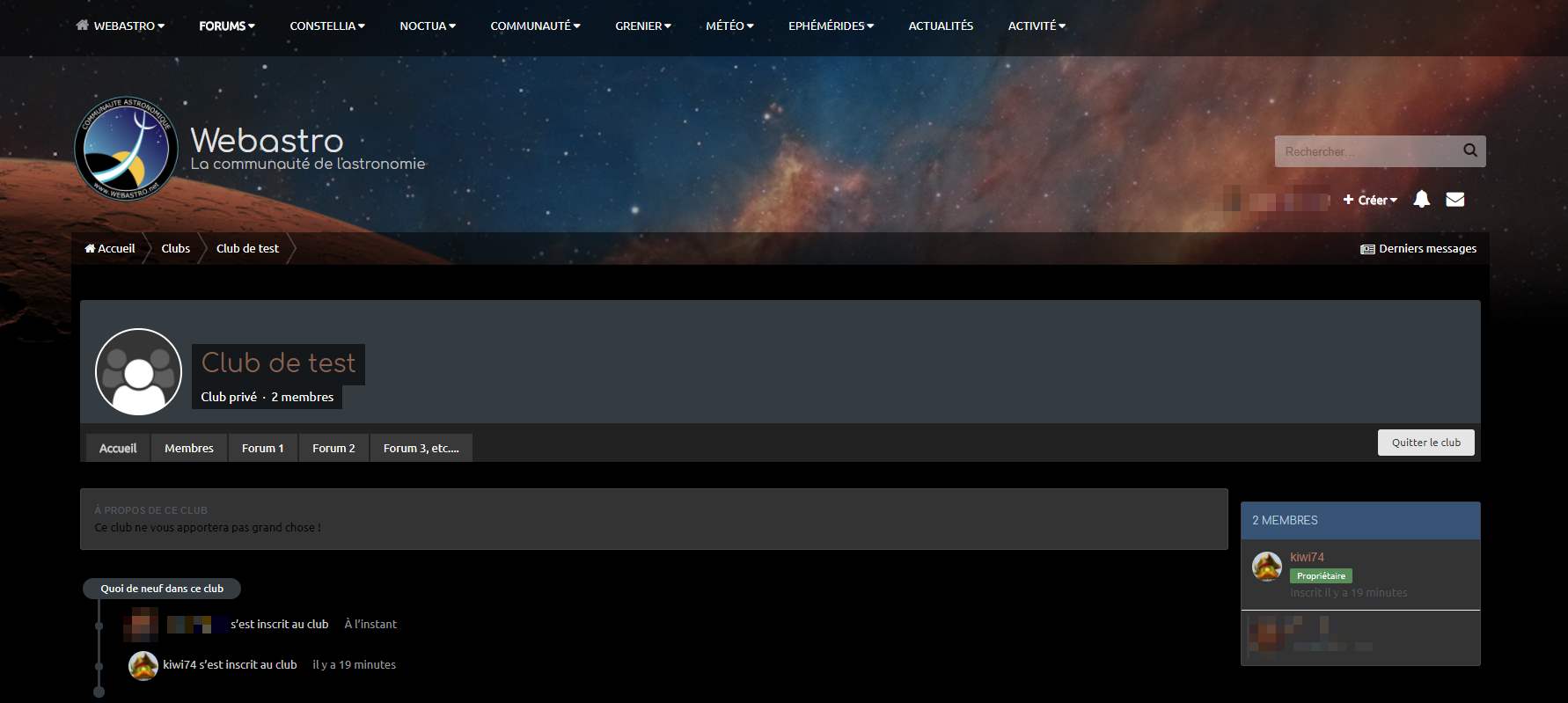Focus the Rechercher search field

coord(1367,151)
